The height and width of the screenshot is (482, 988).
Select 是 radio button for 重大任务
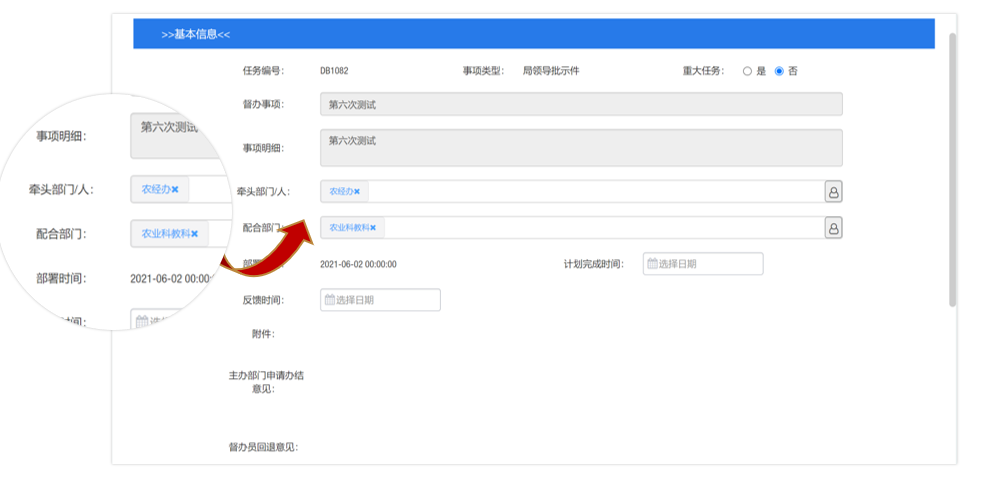coord(747,71)
